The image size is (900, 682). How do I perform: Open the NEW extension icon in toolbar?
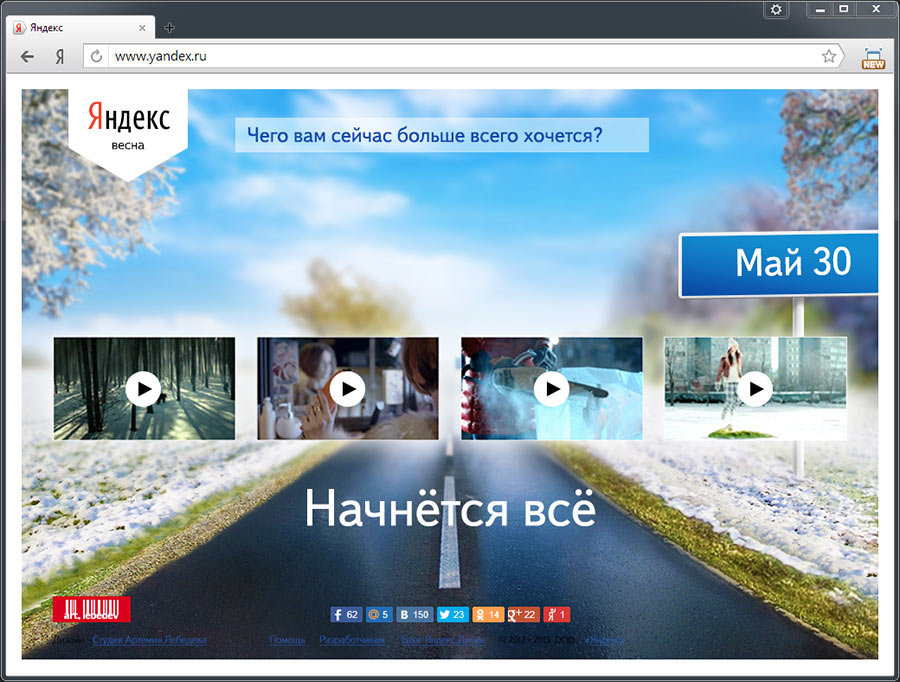873,58
